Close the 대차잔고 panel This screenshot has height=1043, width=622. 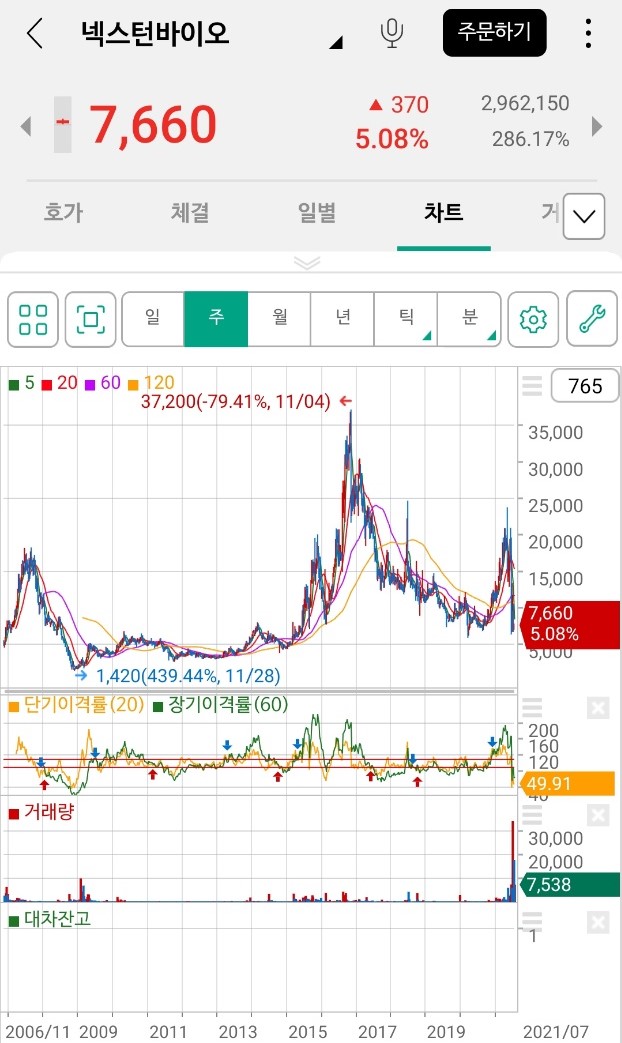(x=598, y=923)
